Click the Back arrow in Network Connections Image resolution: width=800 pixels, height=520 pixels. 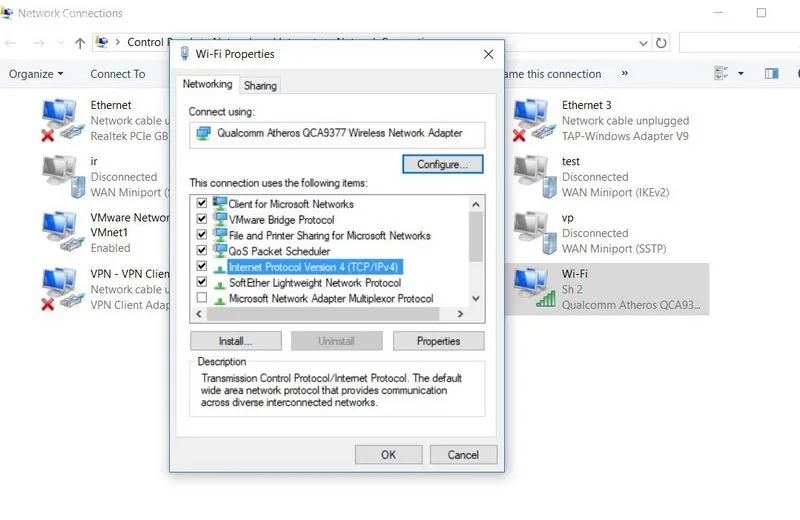pyautogui.click(x=11, y=43)
